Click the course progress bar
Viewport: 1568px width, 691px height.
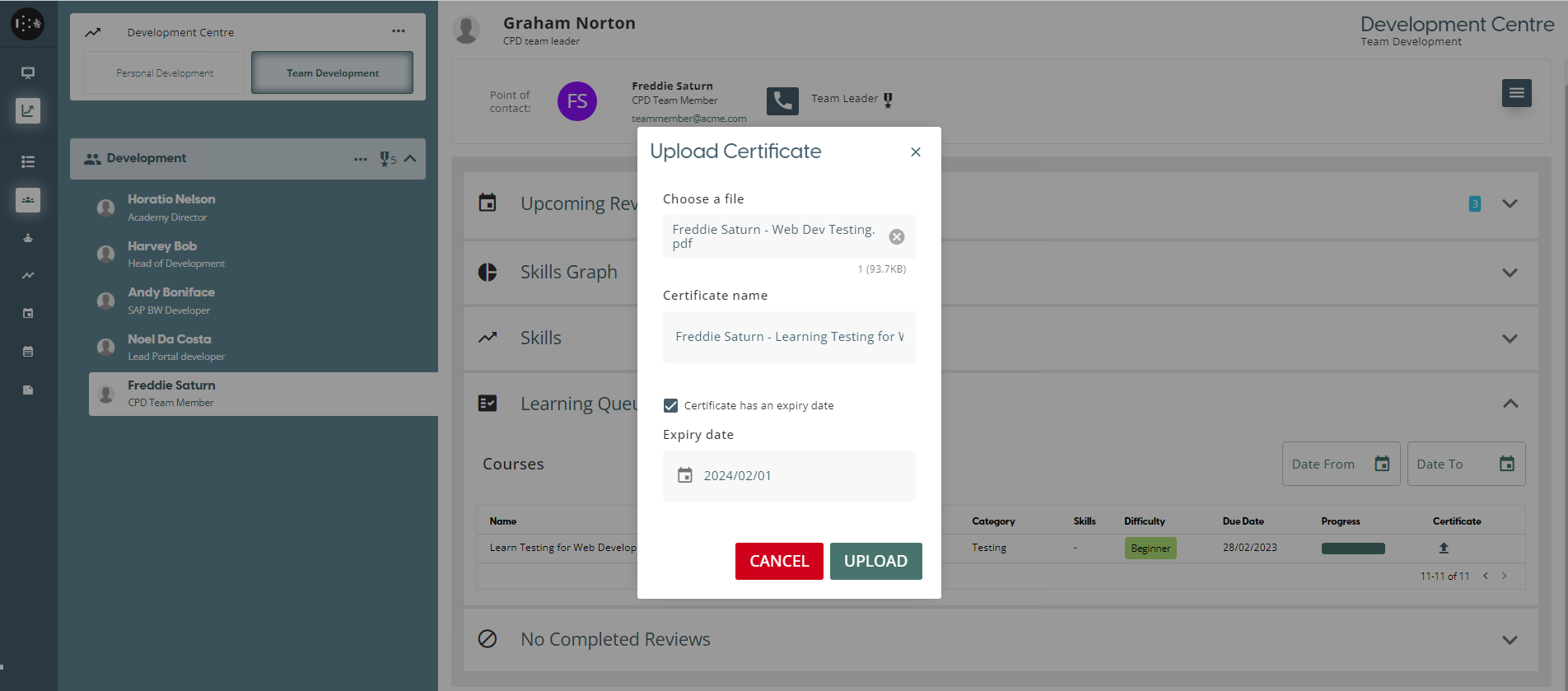tap(1352, 549)
